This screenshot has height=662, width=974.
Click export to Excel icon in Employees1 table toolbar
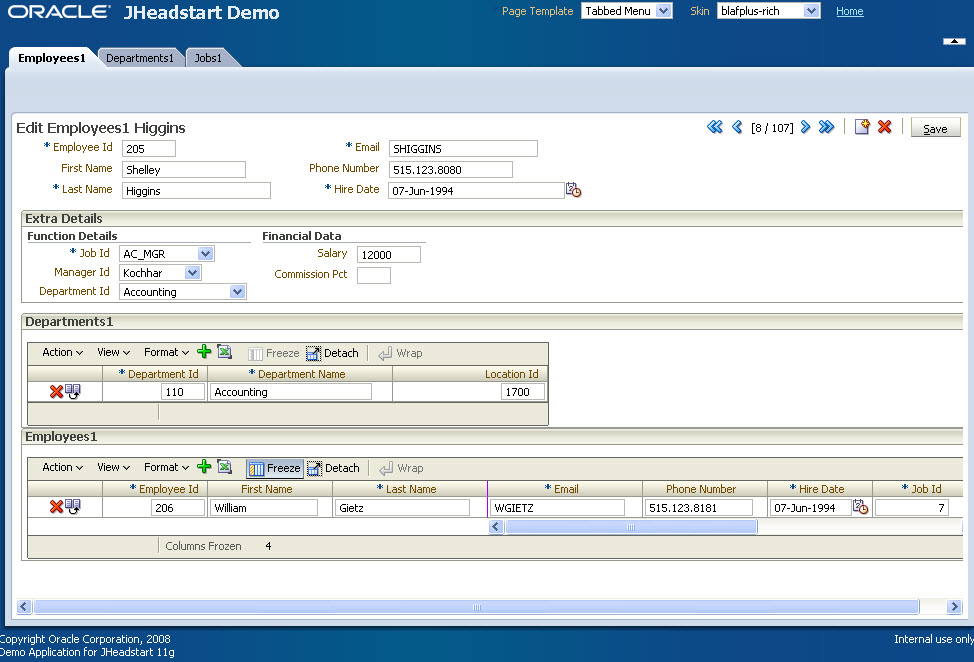tap(224, 466)
